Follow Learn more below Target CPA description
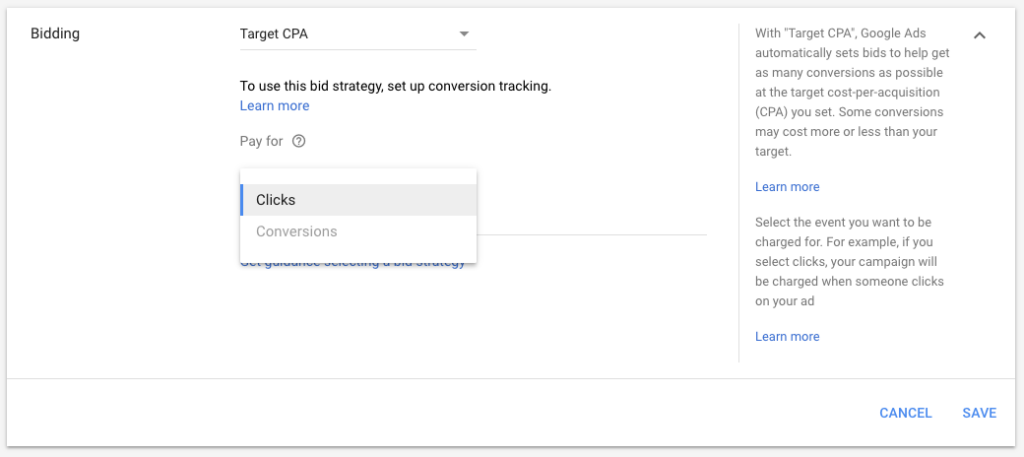Image resolution: width=1024 pixels, height=457 pixels. [787, 187]
